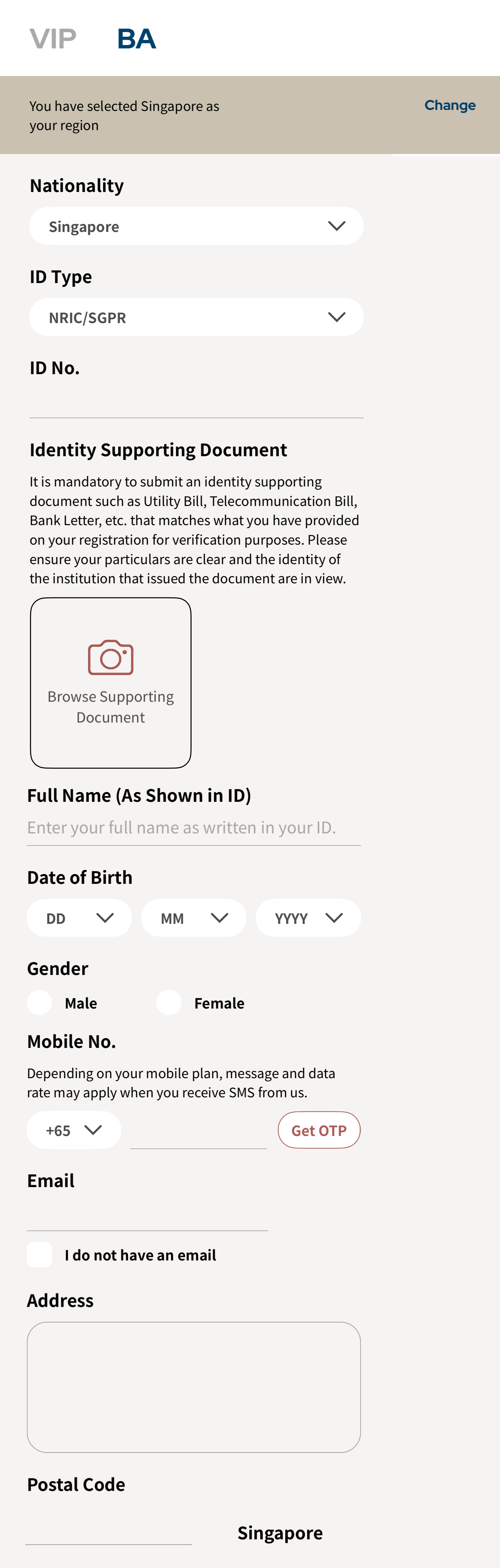The width and height of the screenshot is (500, 1568).
Task: Open the DD day dropdown
Action: [x=79, y=918]
